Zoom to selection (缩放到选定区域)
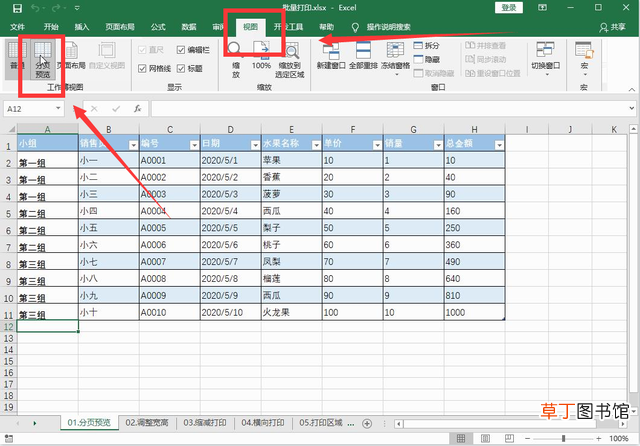 coord(289,60)
